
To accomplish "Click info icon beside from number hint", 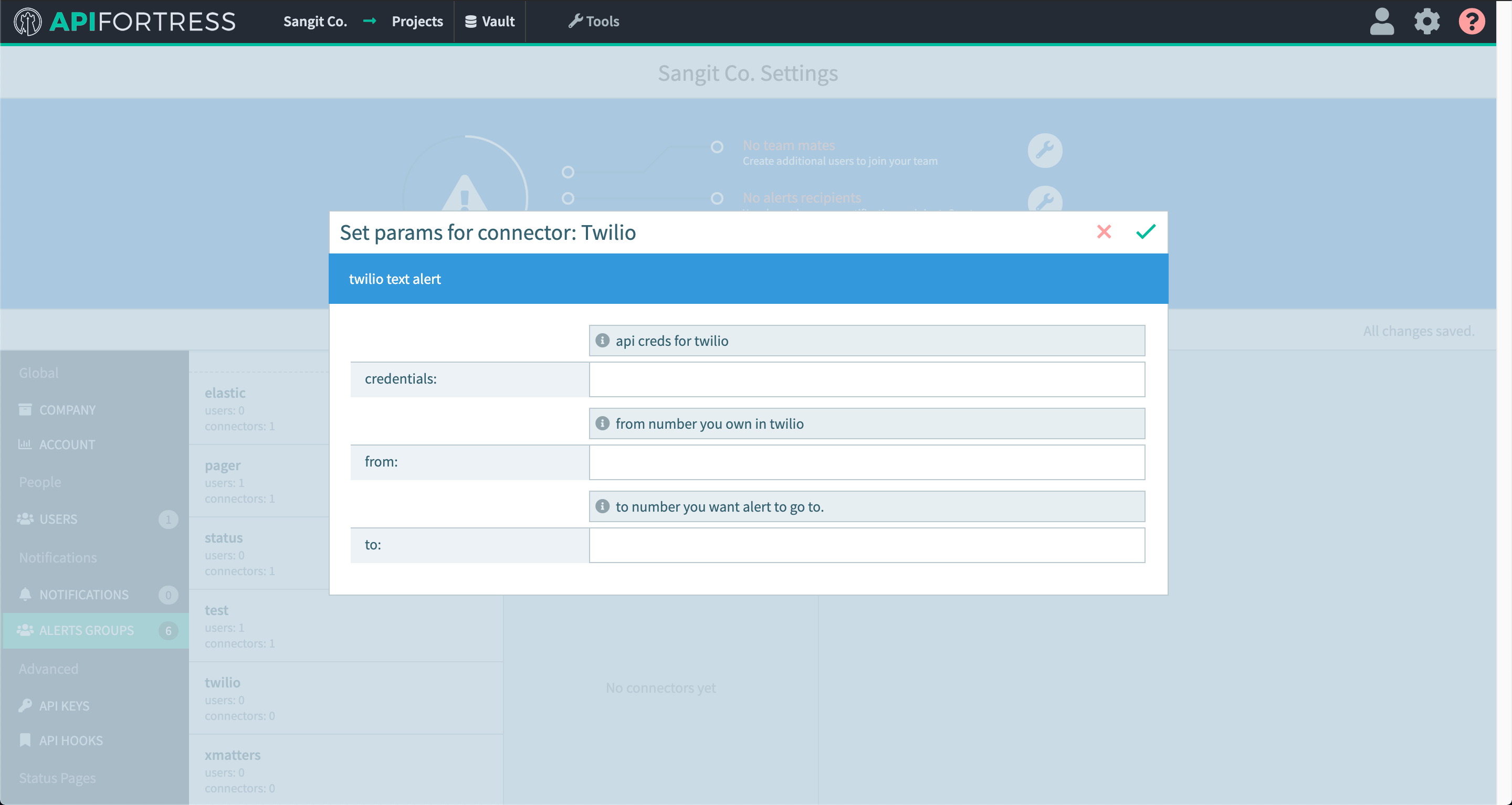I will (x=602, y=423).
